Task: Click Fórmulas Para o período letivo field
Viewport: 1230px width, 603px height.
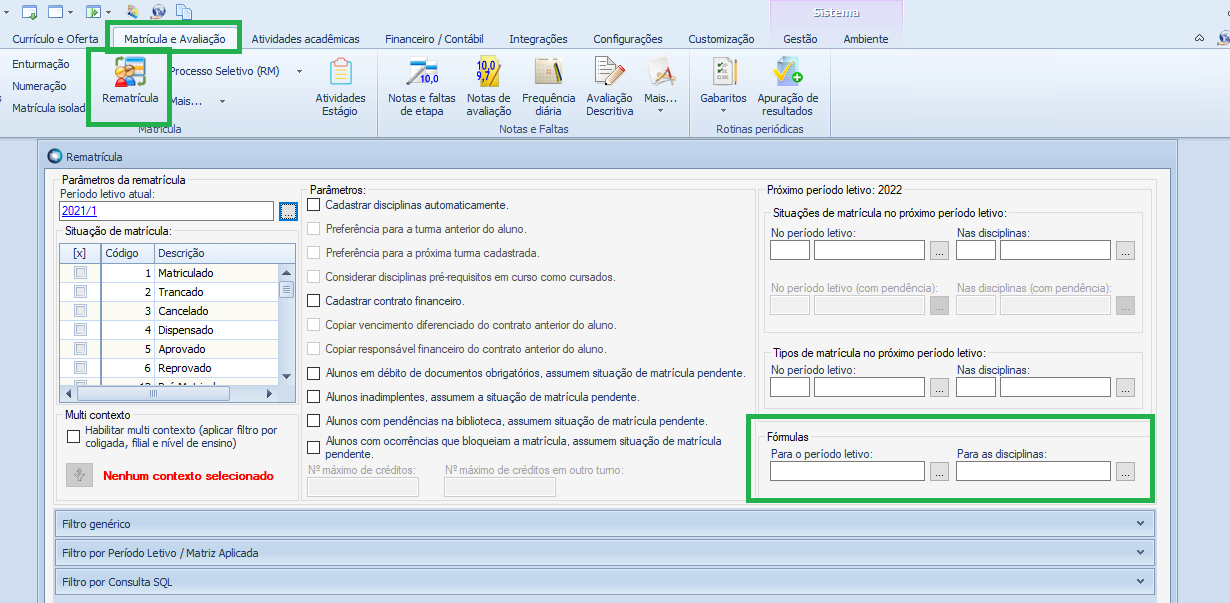Action: coord(847,472)
